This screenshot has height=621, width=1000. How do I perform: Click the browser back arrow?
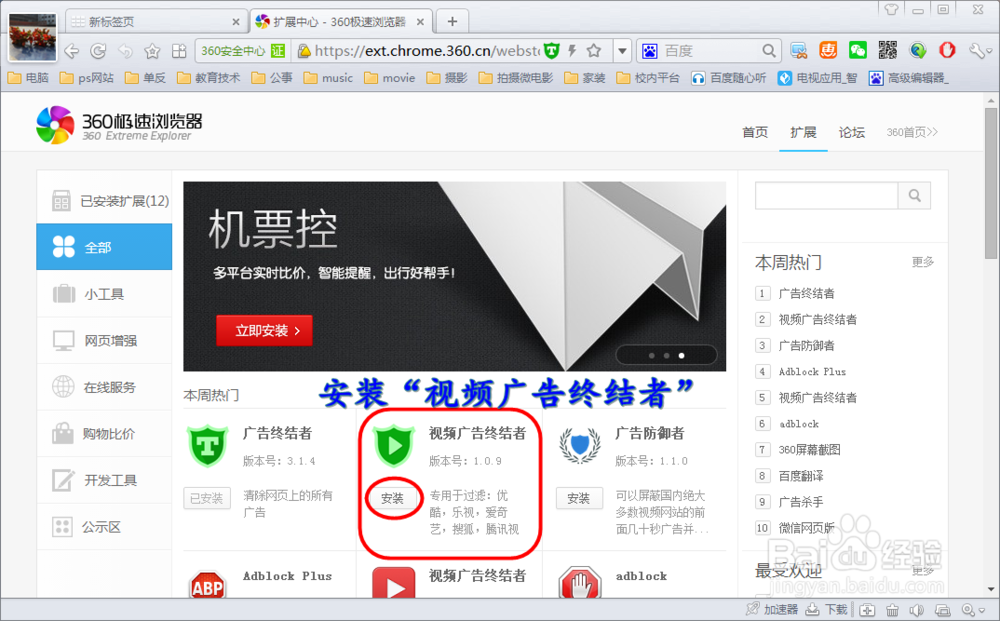point(72,51)
